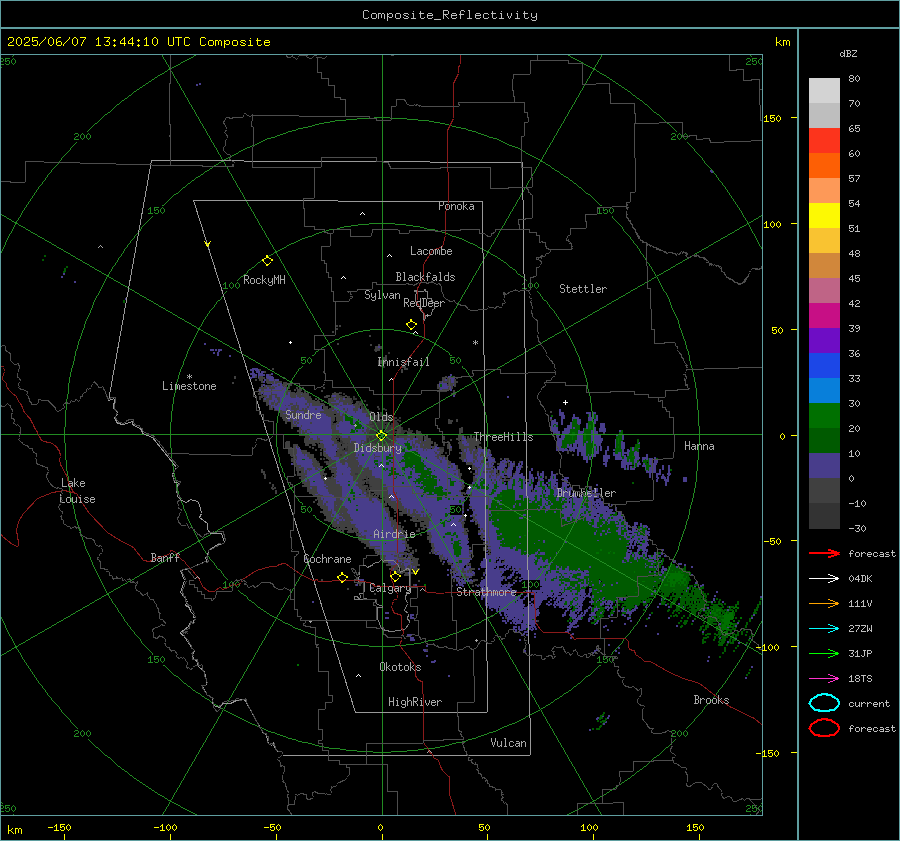Click the red forecast arrow in legend

point(824,553)
